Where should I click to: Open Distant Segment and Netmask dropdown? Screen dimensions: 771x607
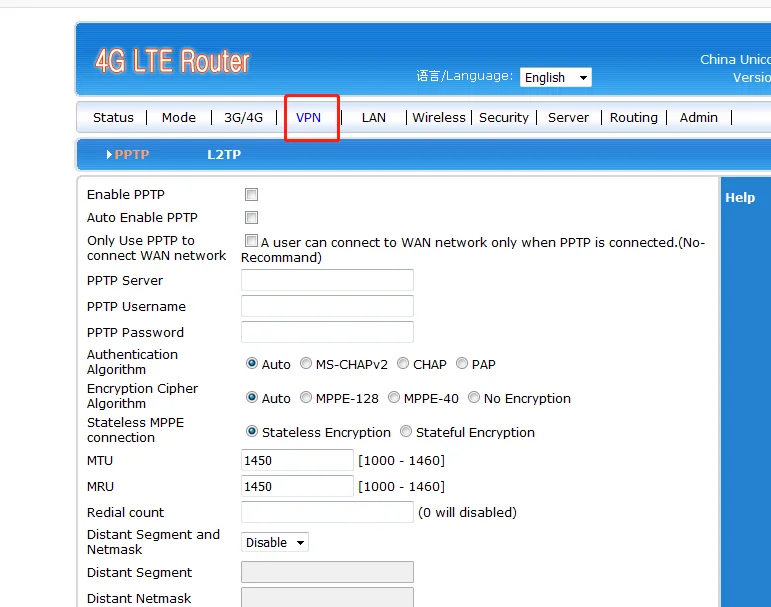click(x=275, y=542)
